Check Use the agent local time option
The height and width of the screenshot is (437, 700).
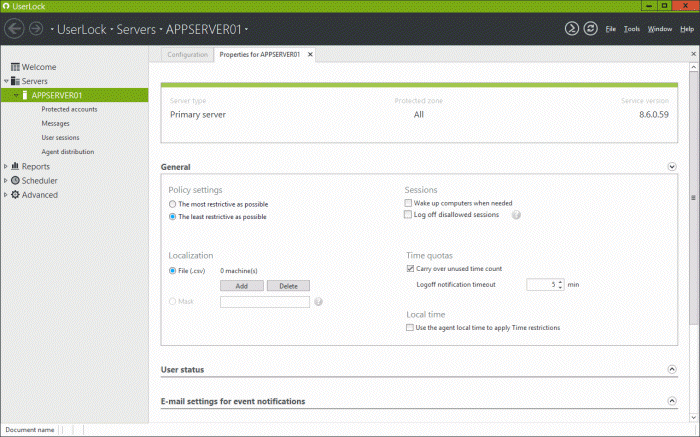(410, 328)
